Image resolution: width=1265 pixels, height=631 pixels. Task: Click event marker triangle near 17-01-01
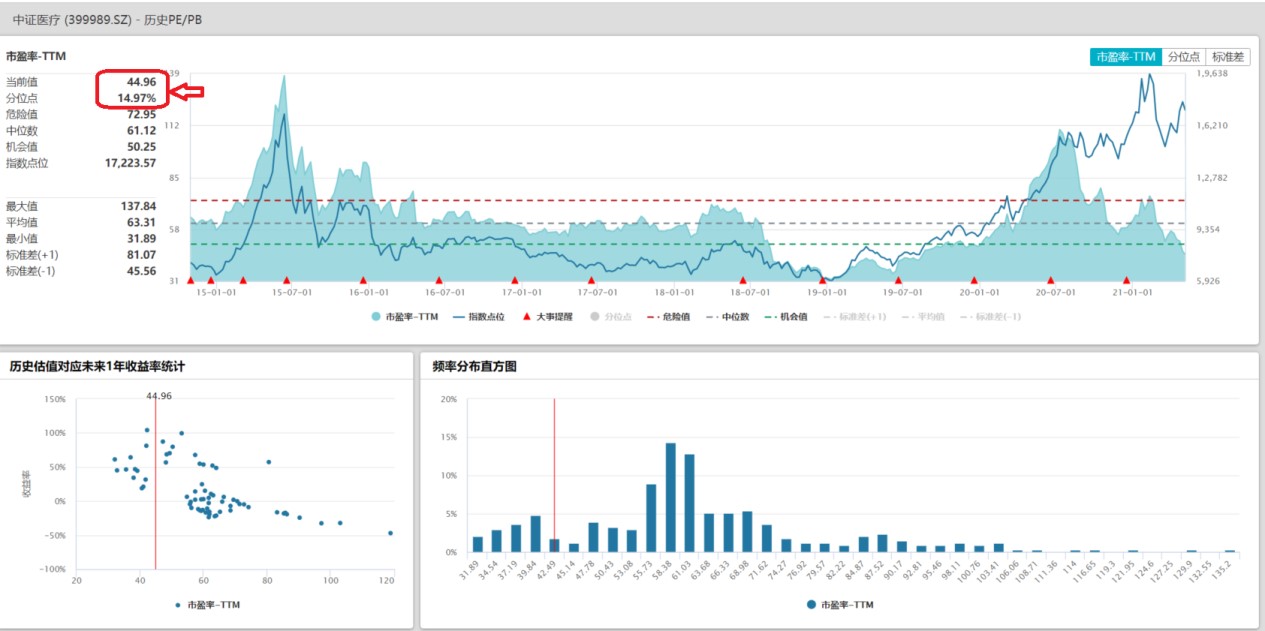[x=515, y=281]
